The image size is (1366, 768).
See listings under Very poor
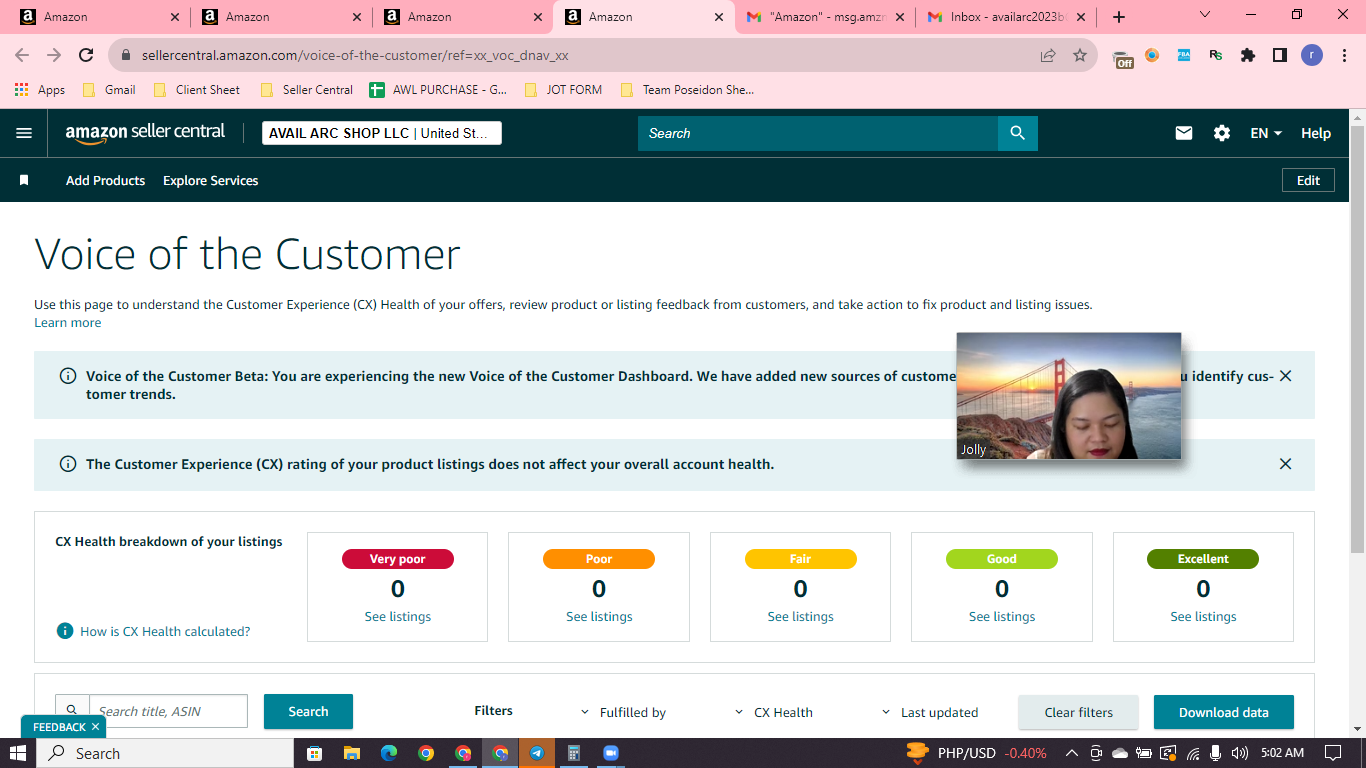click(398, 617)
